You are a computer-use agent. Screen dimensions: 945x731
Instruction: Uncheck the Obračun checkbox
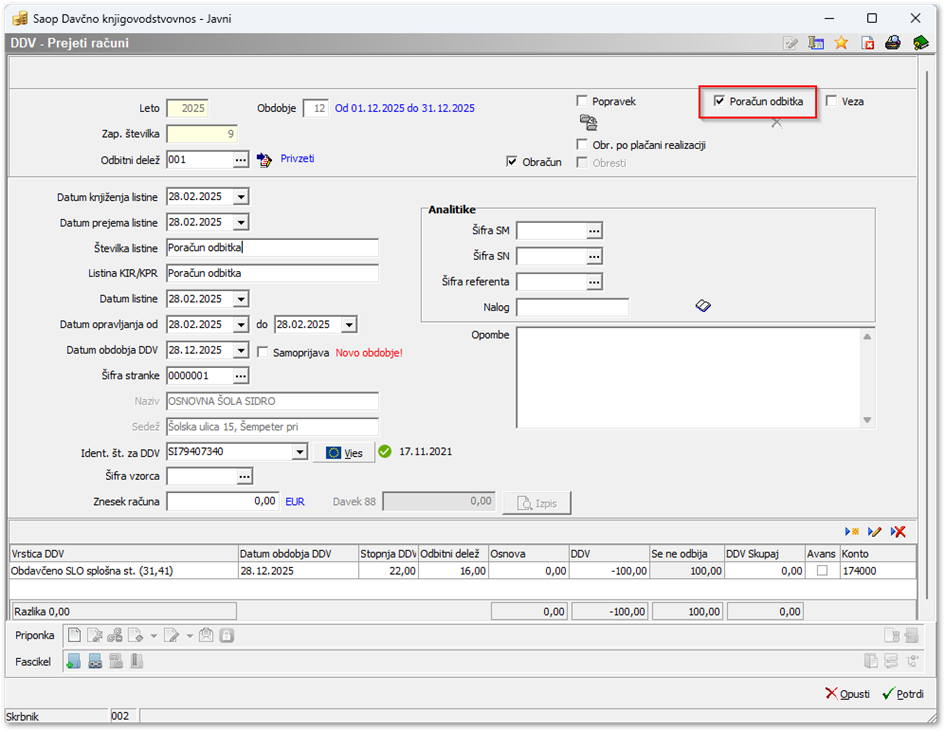(512, 162)
